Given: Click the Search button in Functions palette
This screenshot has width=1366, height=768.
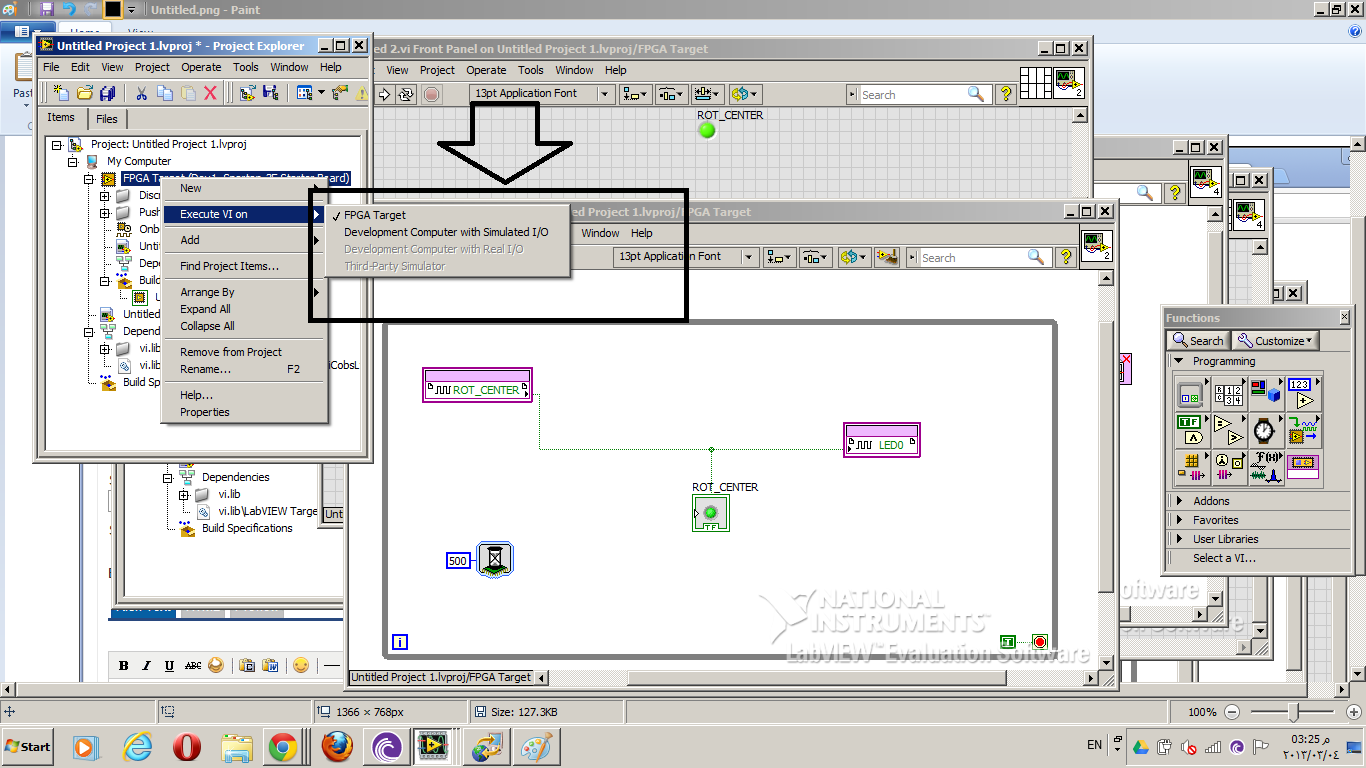Looking at the screenshot, I should point(1198,340).
